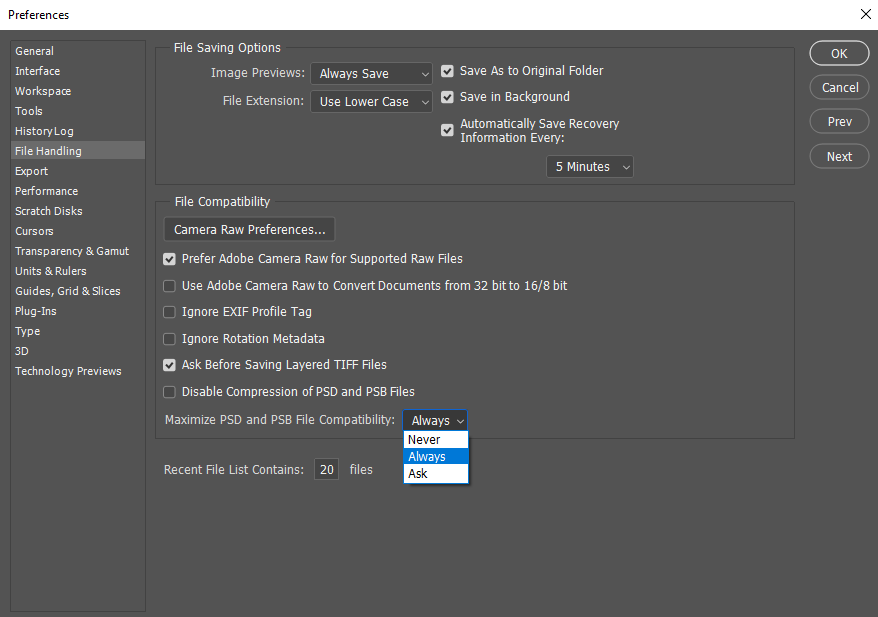Enable Ignore Rotation Metadata option
The image size is (878, 617).
click(x=169, y=339)
